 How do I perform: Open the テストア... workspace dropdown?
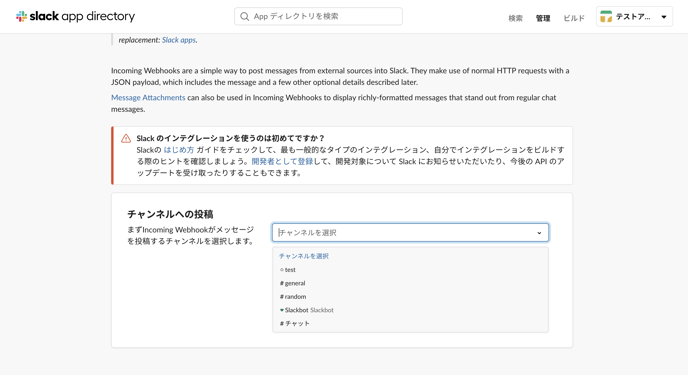[x=634, y=17]
